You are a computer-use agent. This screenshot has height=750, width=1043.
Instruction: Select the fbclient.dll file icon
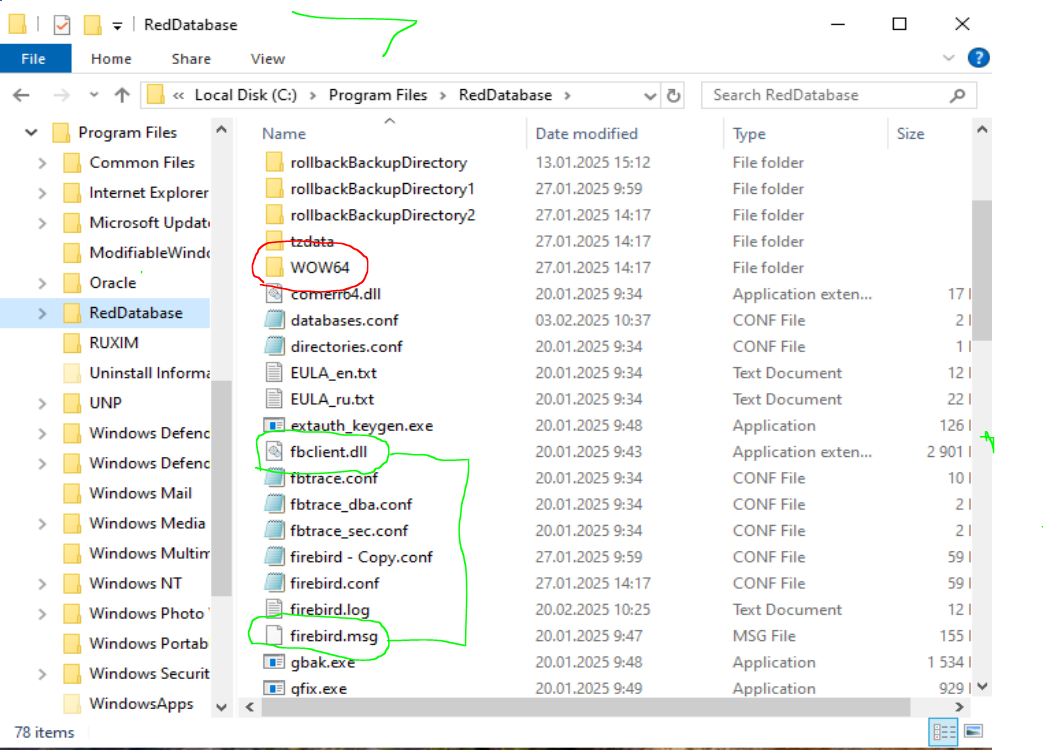[x=274, y=451]
